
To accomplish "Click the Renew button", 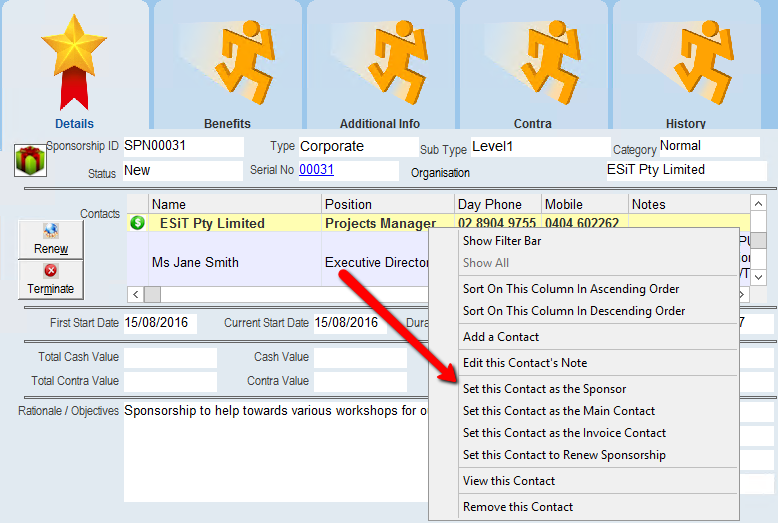I will click(x=51, y=240).
